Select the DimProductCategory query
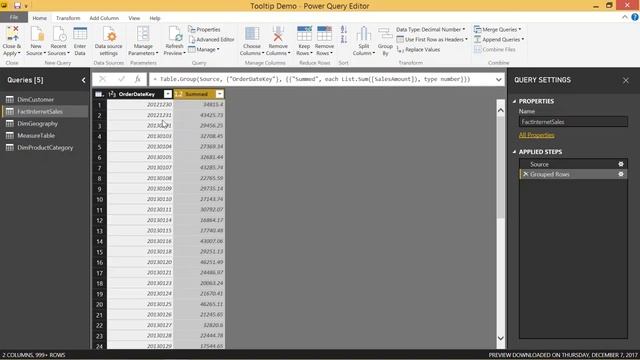 tap(45, 147)
